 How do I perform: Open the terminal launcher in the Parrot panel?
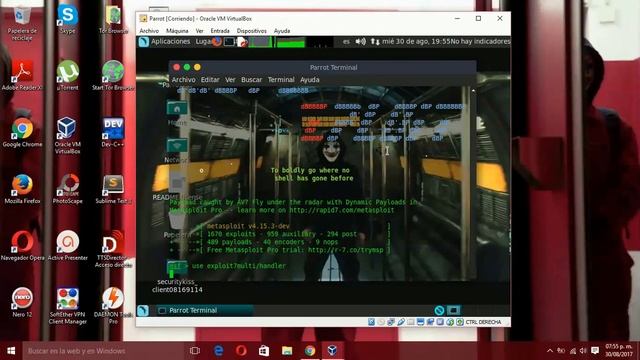pyautogui.click(x=229, y=42)
